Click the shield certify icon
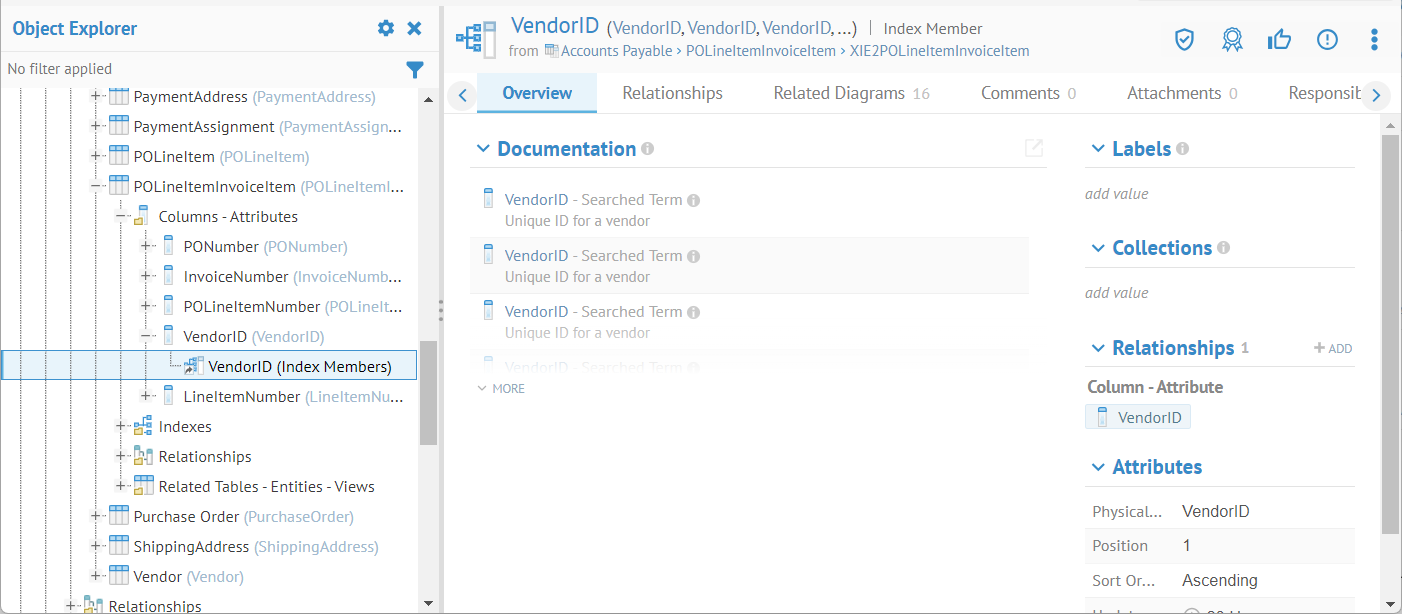The height and width of the screenshot is (614, 1402). (x=1184, y=39)
